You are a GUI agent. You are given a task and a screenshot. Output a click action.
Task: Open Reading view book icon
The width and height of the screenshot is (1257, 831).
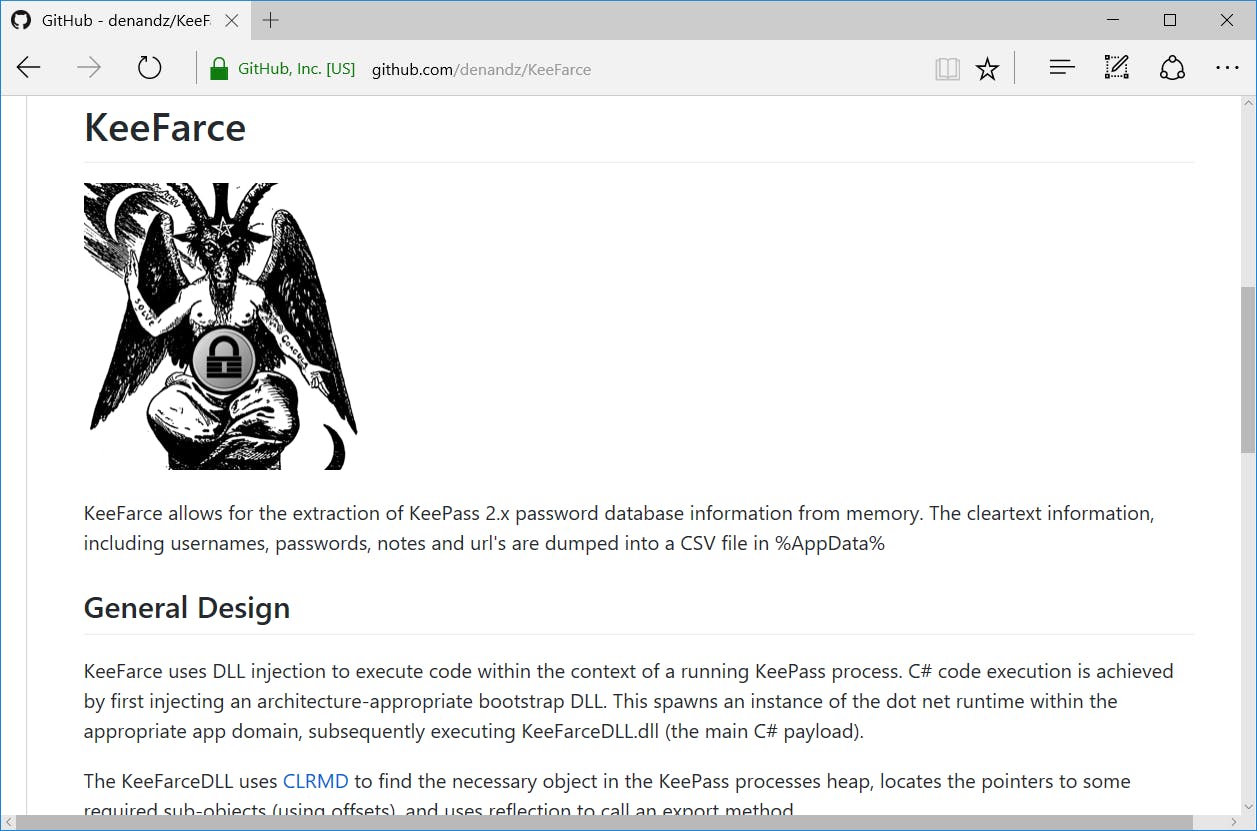(x=947, y=69)
